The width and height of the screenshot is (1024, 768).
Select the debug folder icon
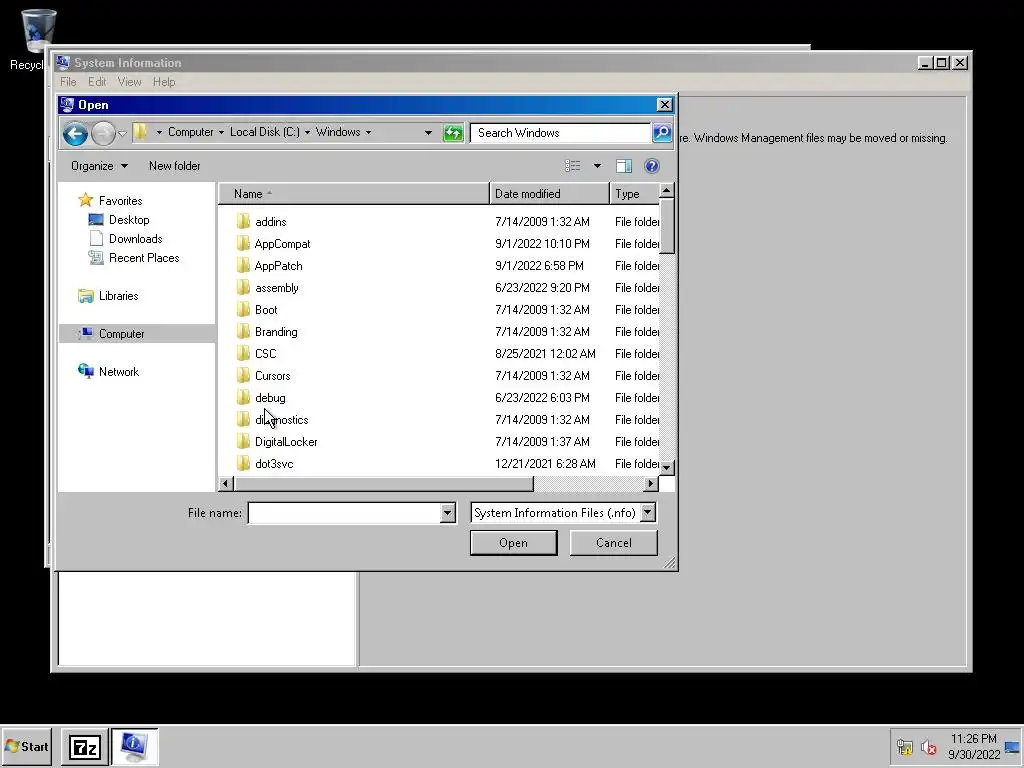pyautogui.click(x=243, y=398)
